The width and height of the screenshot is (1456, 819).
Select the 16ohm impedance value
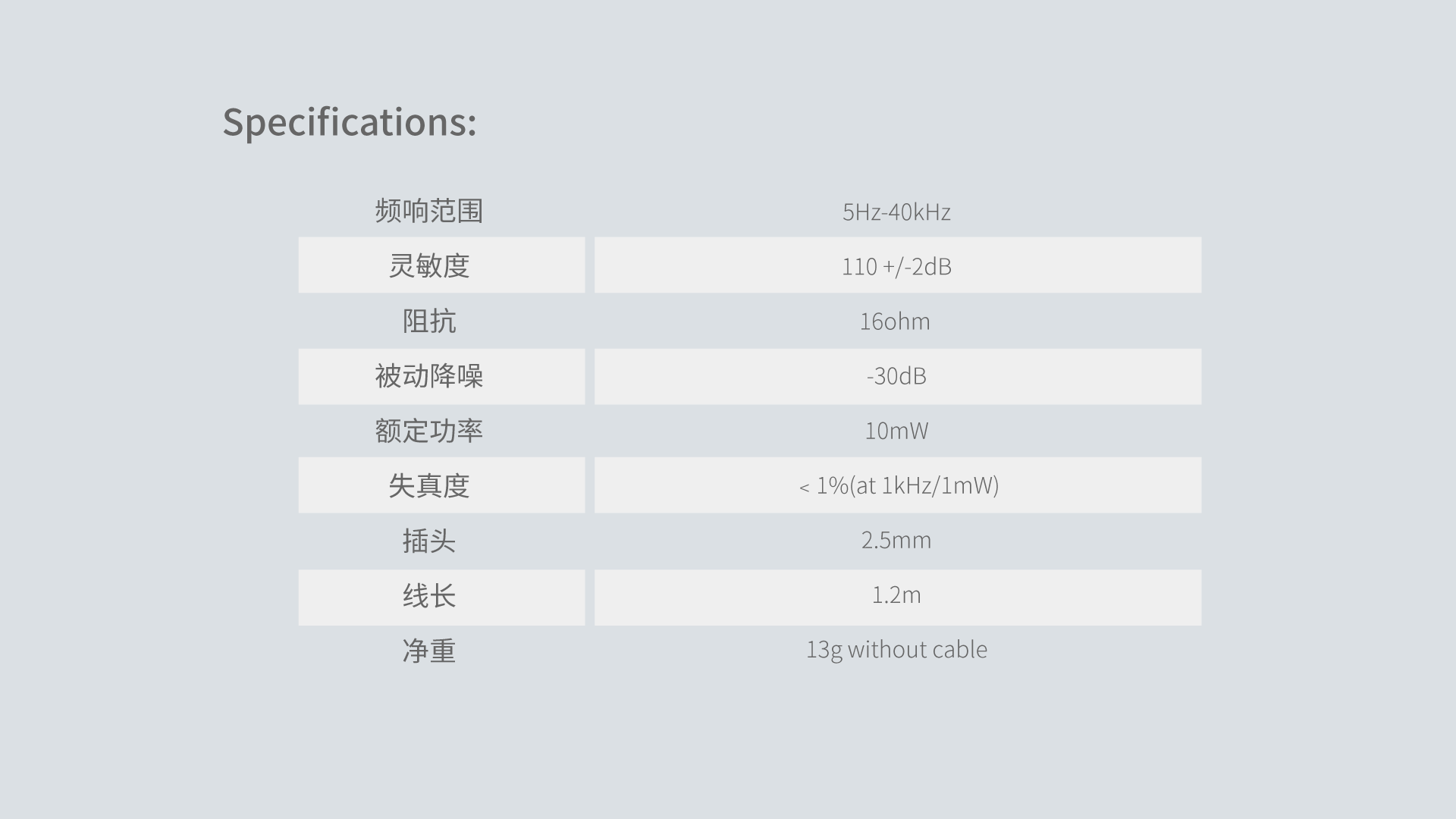(895, 322)
